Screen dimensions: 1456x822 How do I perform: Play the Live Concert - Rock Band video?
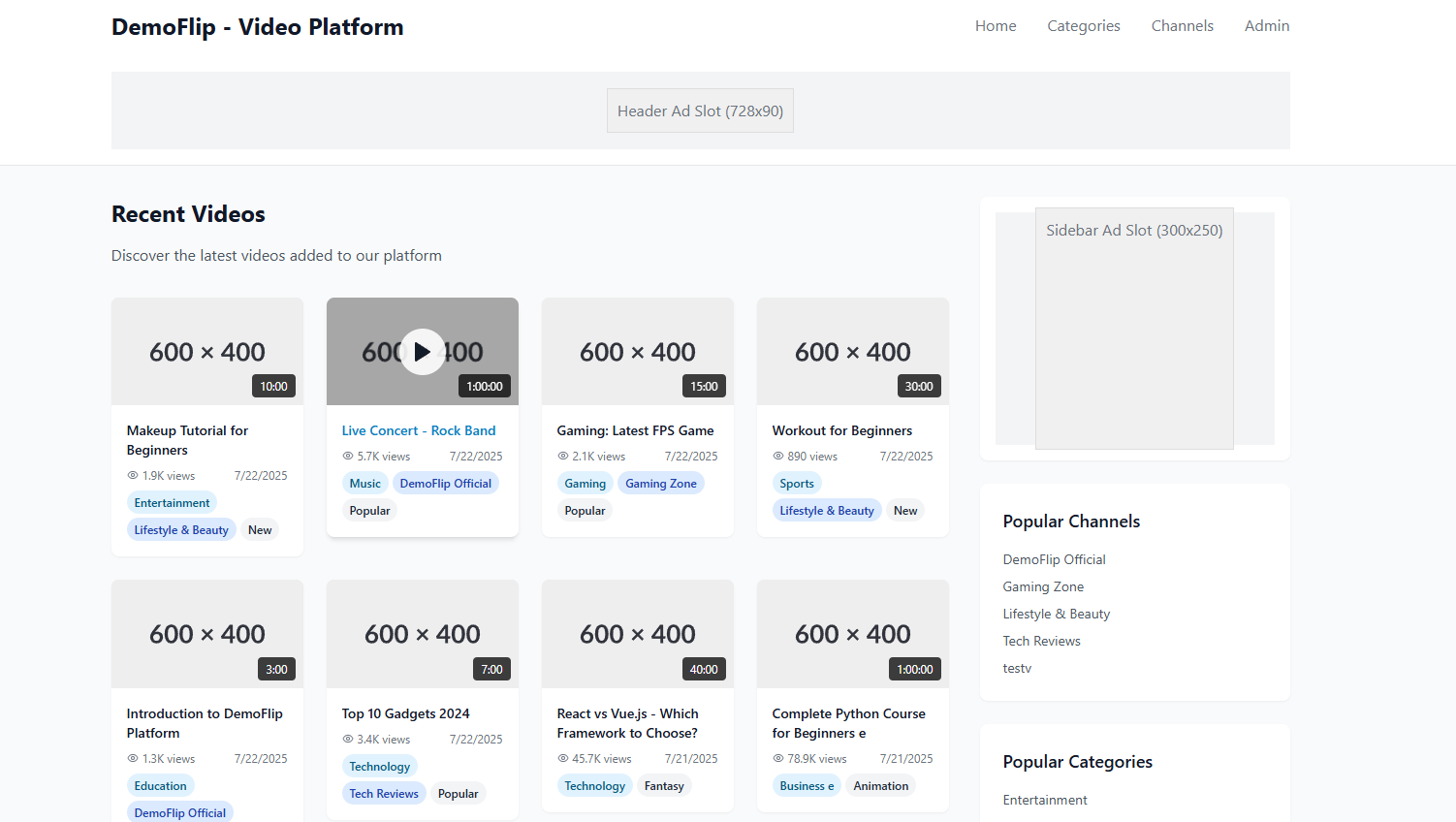[x=423, y=352]
